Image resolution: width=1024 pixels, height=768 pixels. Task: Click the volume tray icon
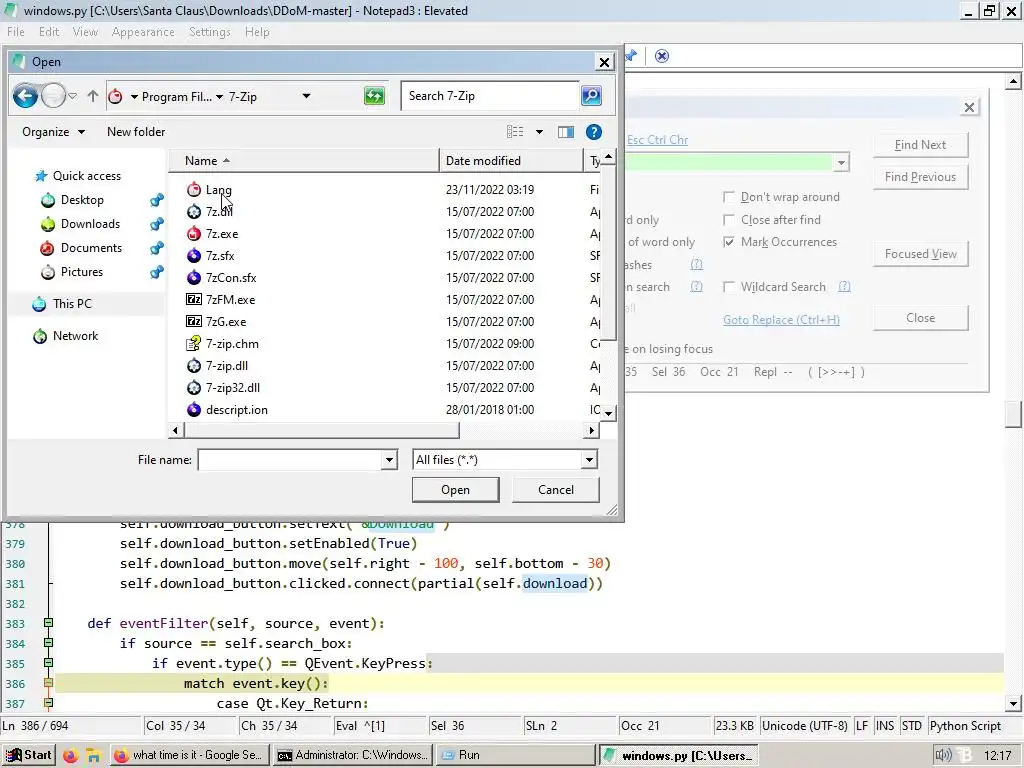point(942,756)
